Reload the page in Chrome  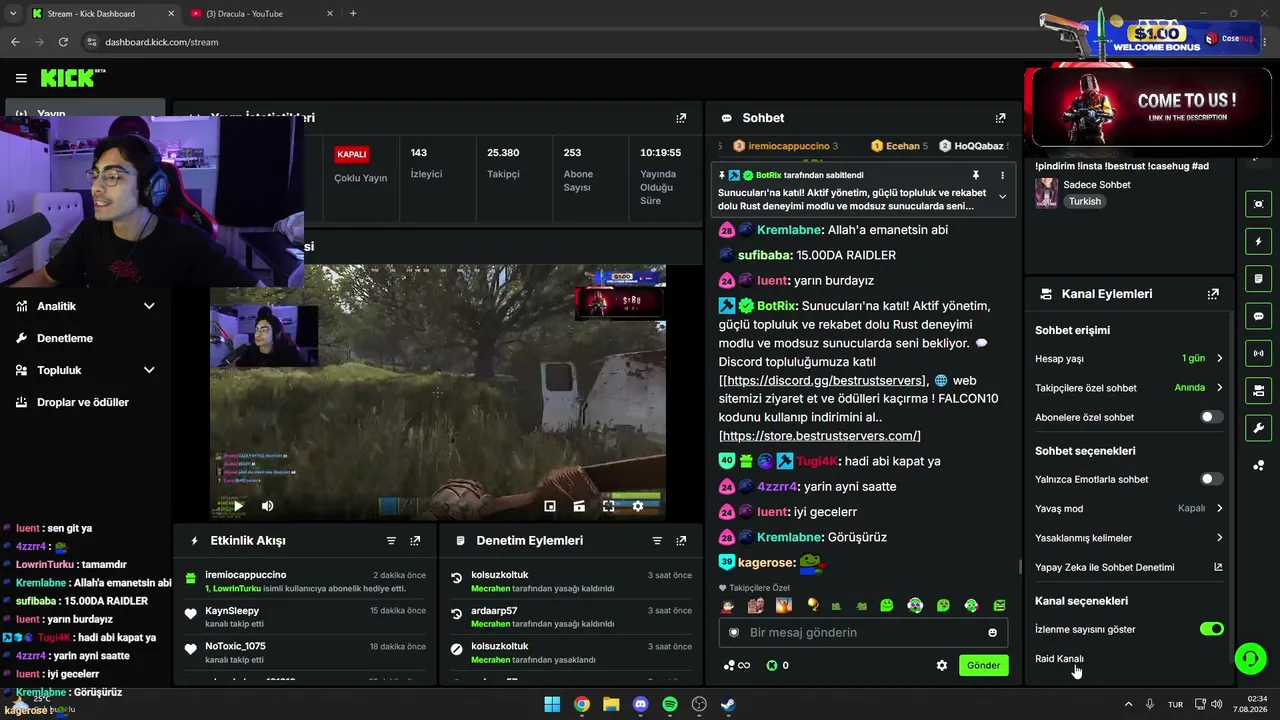(x=63, y=42)
